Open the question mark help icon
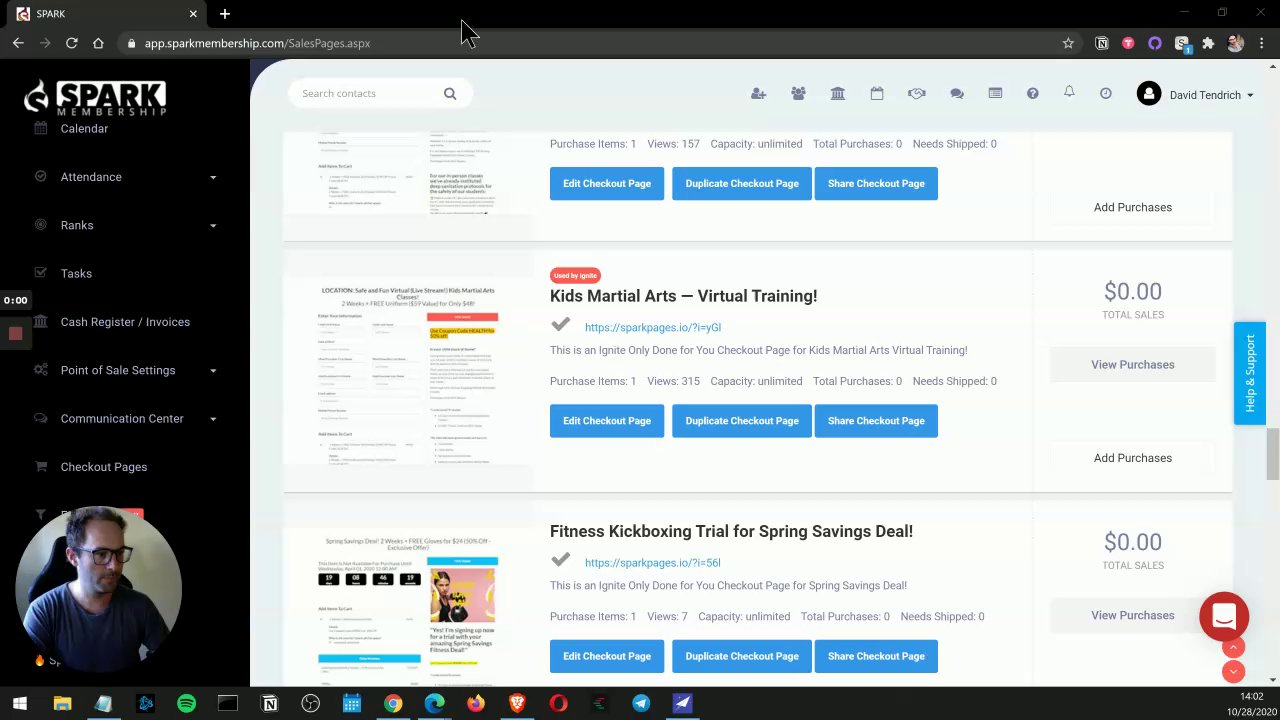 click(1033, 94)
